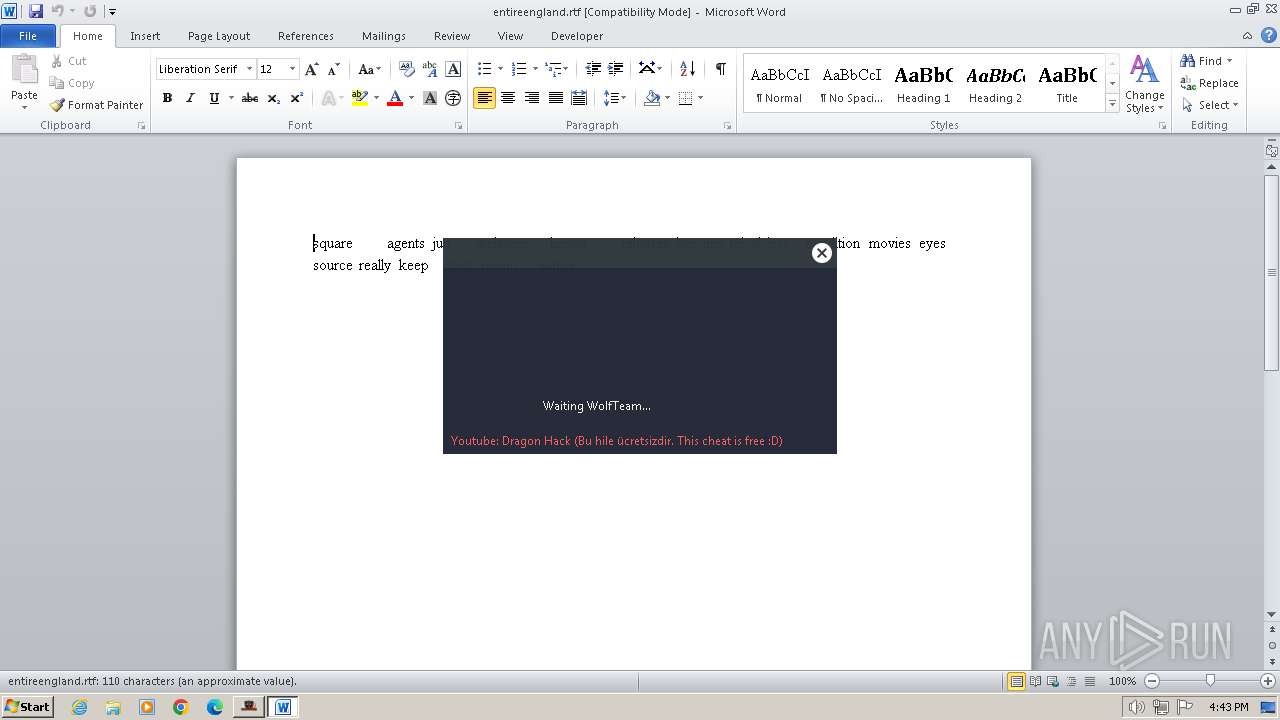Apply the Title style
Viewport: 1280px width, 720px height.
[1067, 84]
